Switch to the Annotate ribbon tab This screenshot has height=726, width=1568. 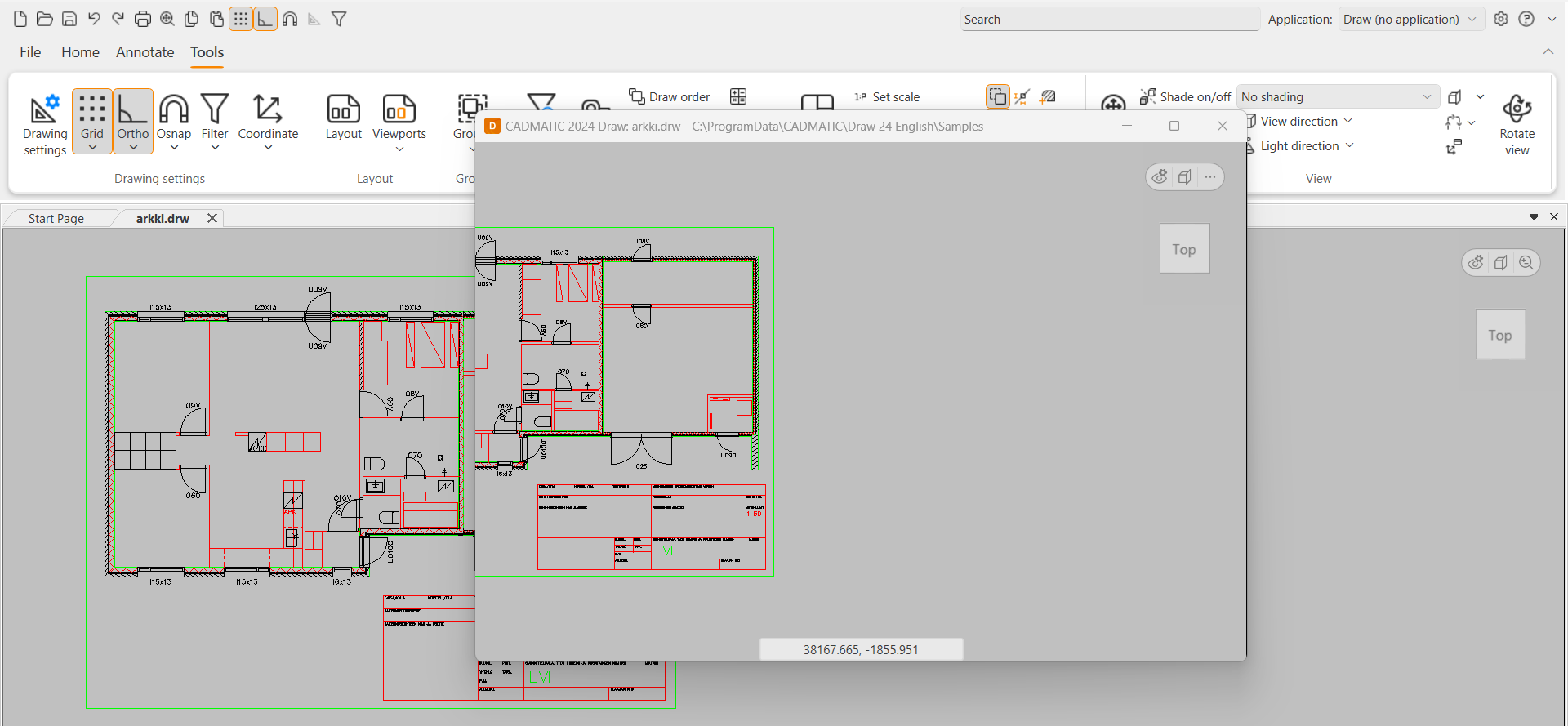click(145, 52)
